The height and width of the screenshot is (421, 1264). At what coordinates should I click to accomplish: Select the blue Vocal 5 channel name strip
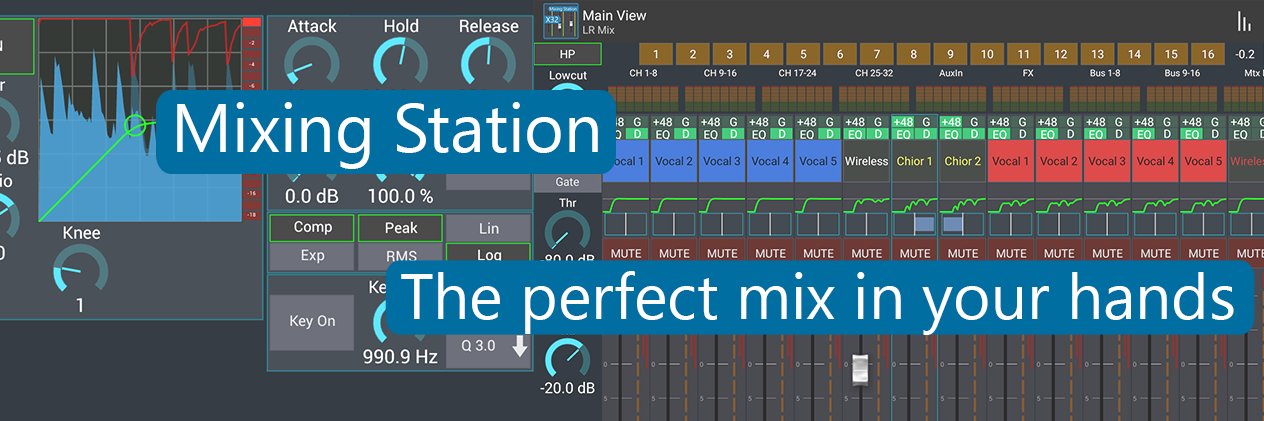[x=818, y=161]
